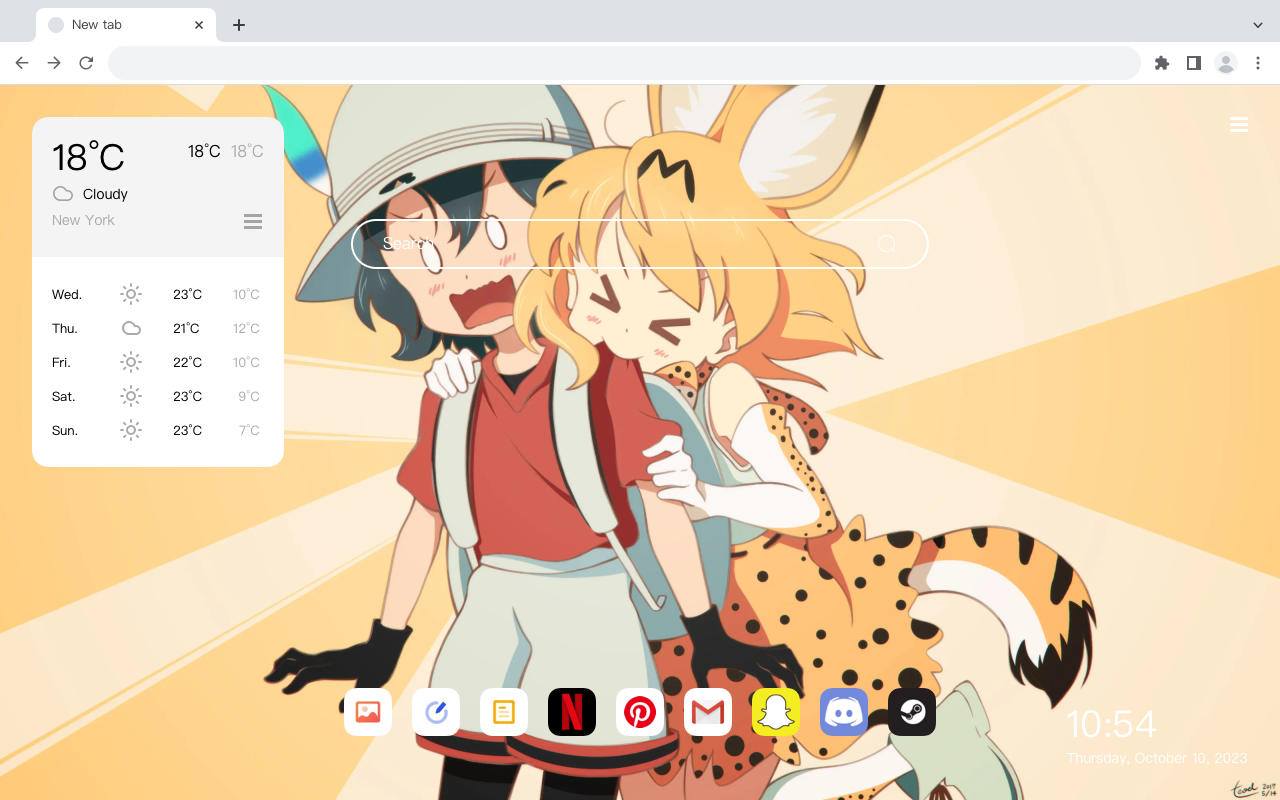Click the browser address bar
Image resolution: width=1280 pixels, height=800 pixels.
(x=624, y=63)
